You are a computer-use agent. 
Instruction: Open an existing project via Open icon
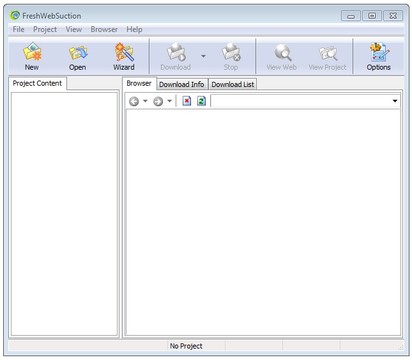[x=77, y=57]
